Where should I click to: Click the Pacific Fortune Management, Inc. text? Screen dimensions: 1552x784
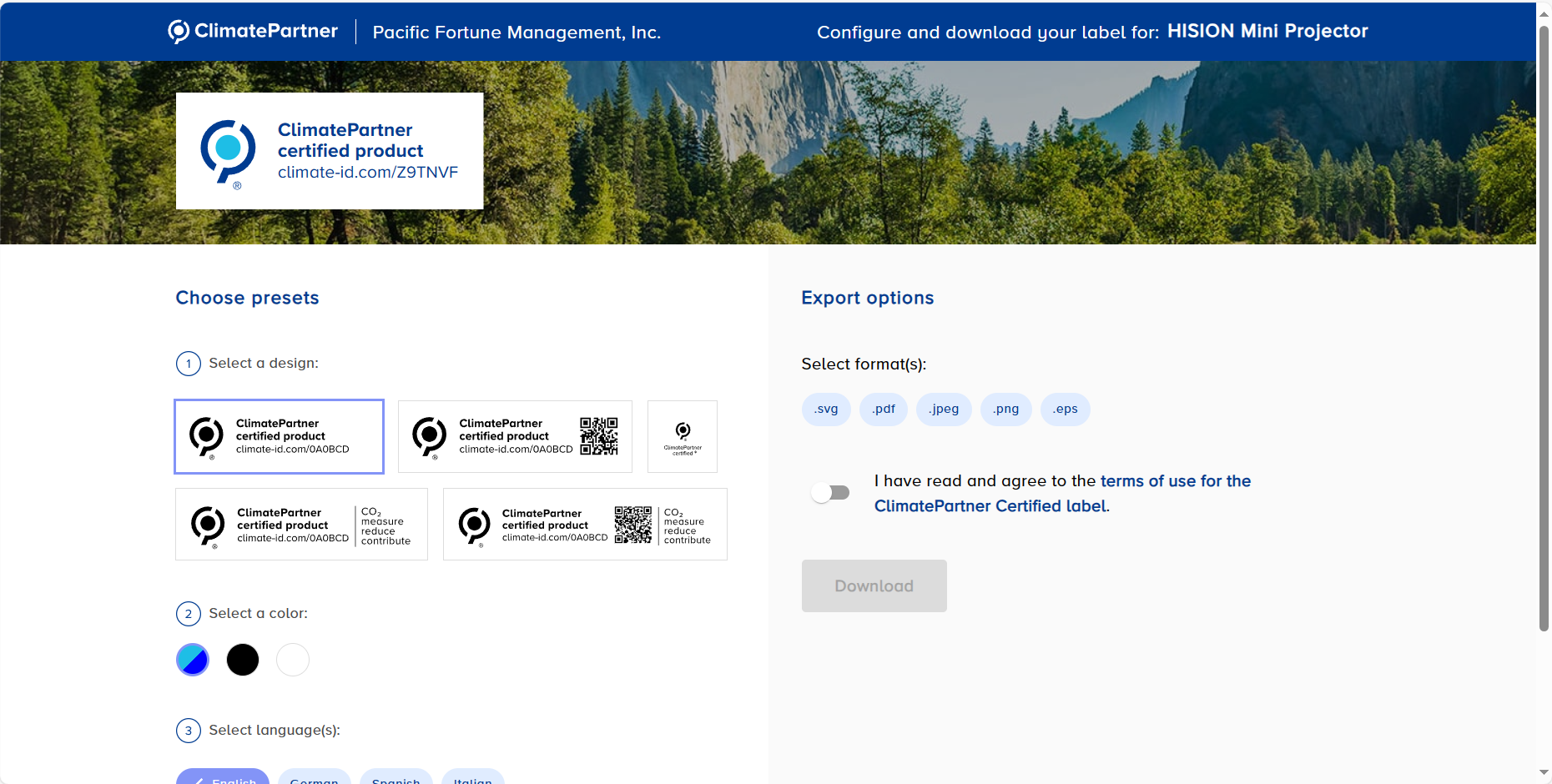point(516,33)
